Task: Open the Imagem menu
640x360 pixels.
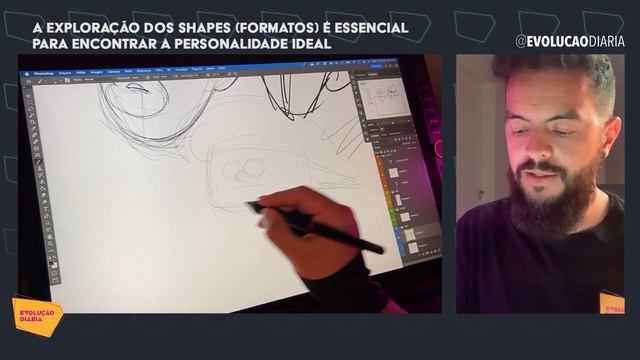Action: [x=97, y=72]
